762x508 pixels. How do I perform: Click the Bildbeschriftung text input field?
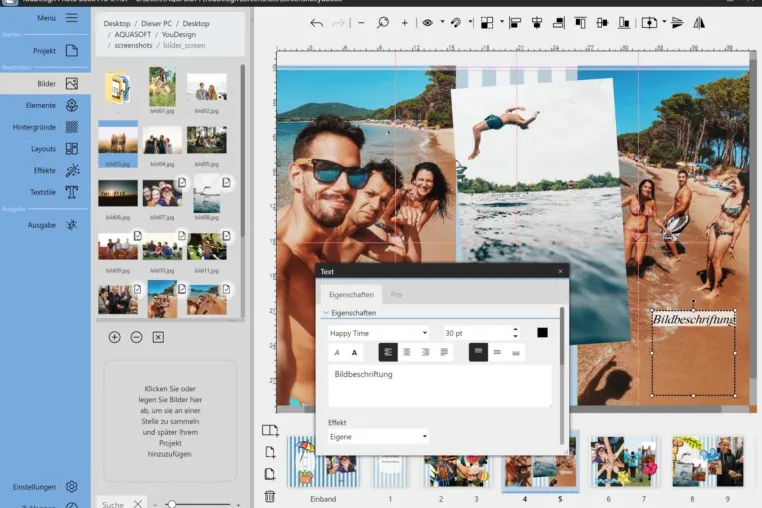pos(440,386)
